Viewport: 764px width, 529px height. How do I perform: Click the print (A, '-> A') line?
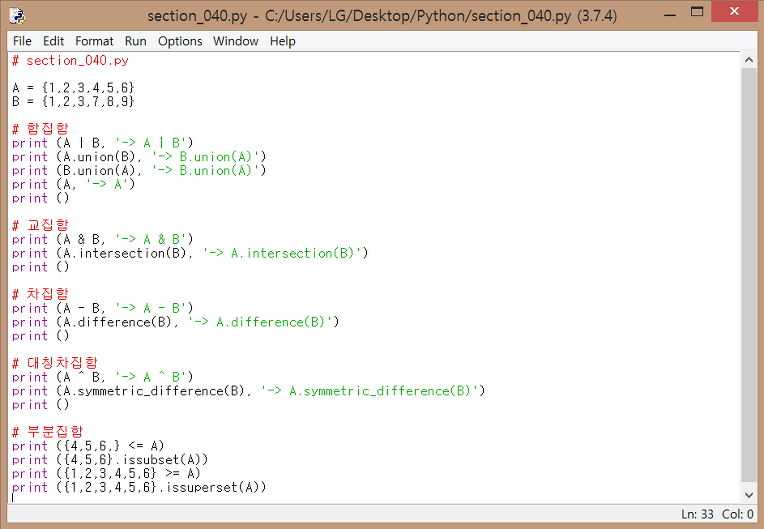pyautogui.click(x=74, y=184)
